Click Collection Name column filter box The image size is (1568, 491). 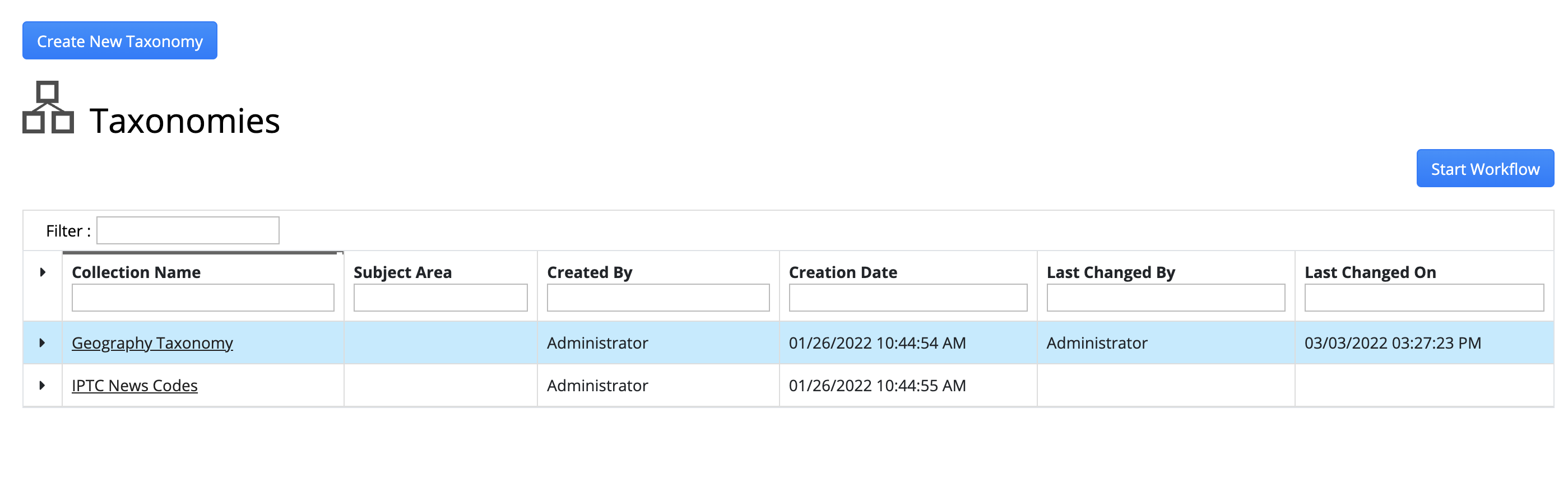coord(203,298)
